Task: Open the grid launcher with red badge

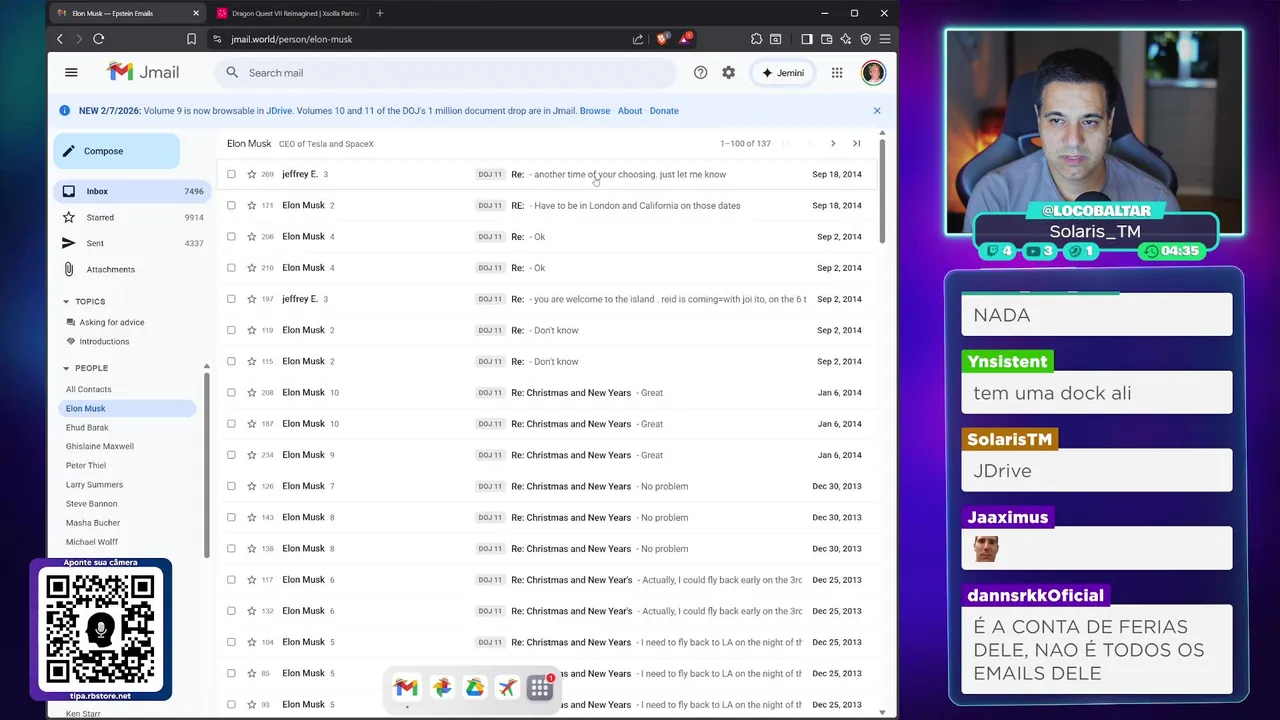Action: pos(540,687)
